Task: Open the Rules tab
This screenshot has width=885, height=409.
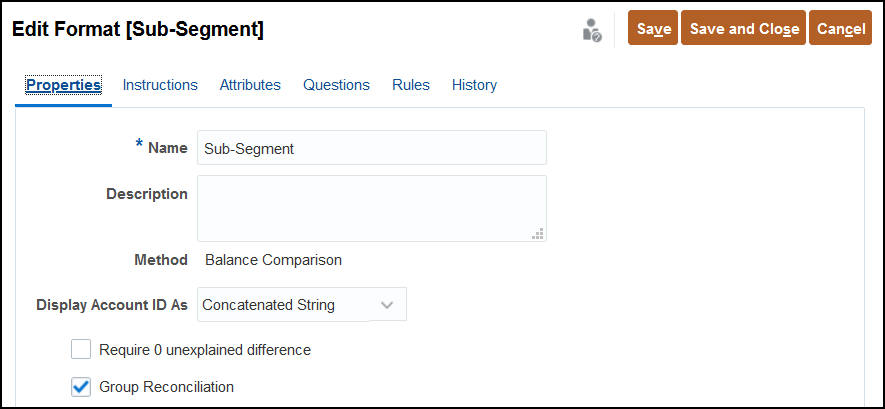Action: click(x=411, y=85)
